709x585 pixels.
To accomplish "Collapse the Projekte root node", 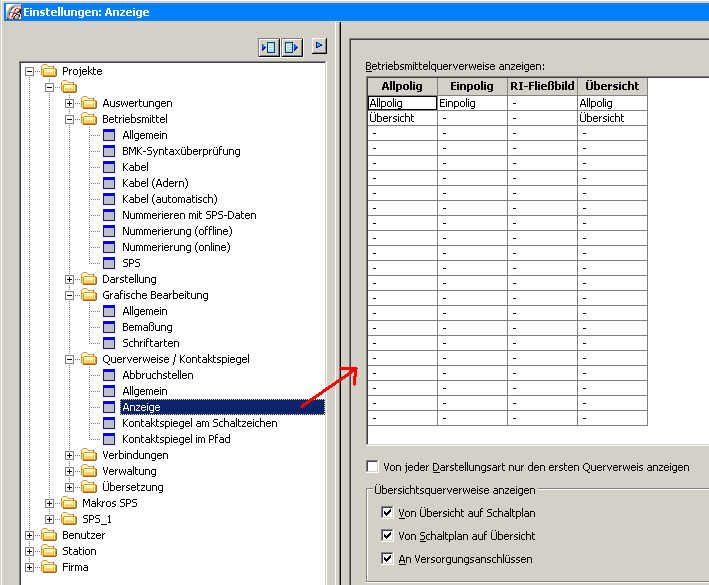I will tap(29, 71).
